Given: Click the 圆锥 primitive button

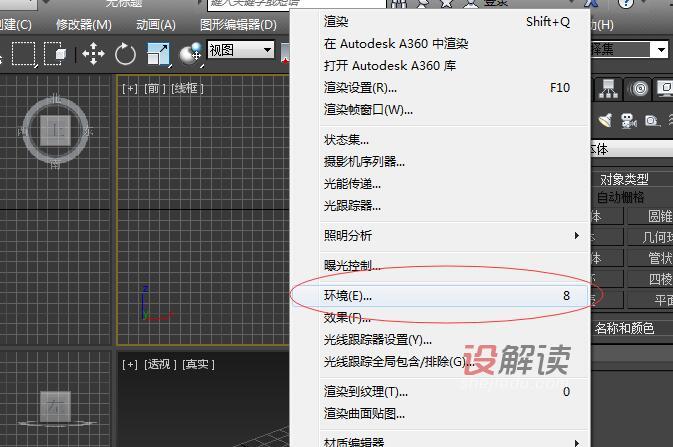Looking at the screenshot, I should coord(650,216).
